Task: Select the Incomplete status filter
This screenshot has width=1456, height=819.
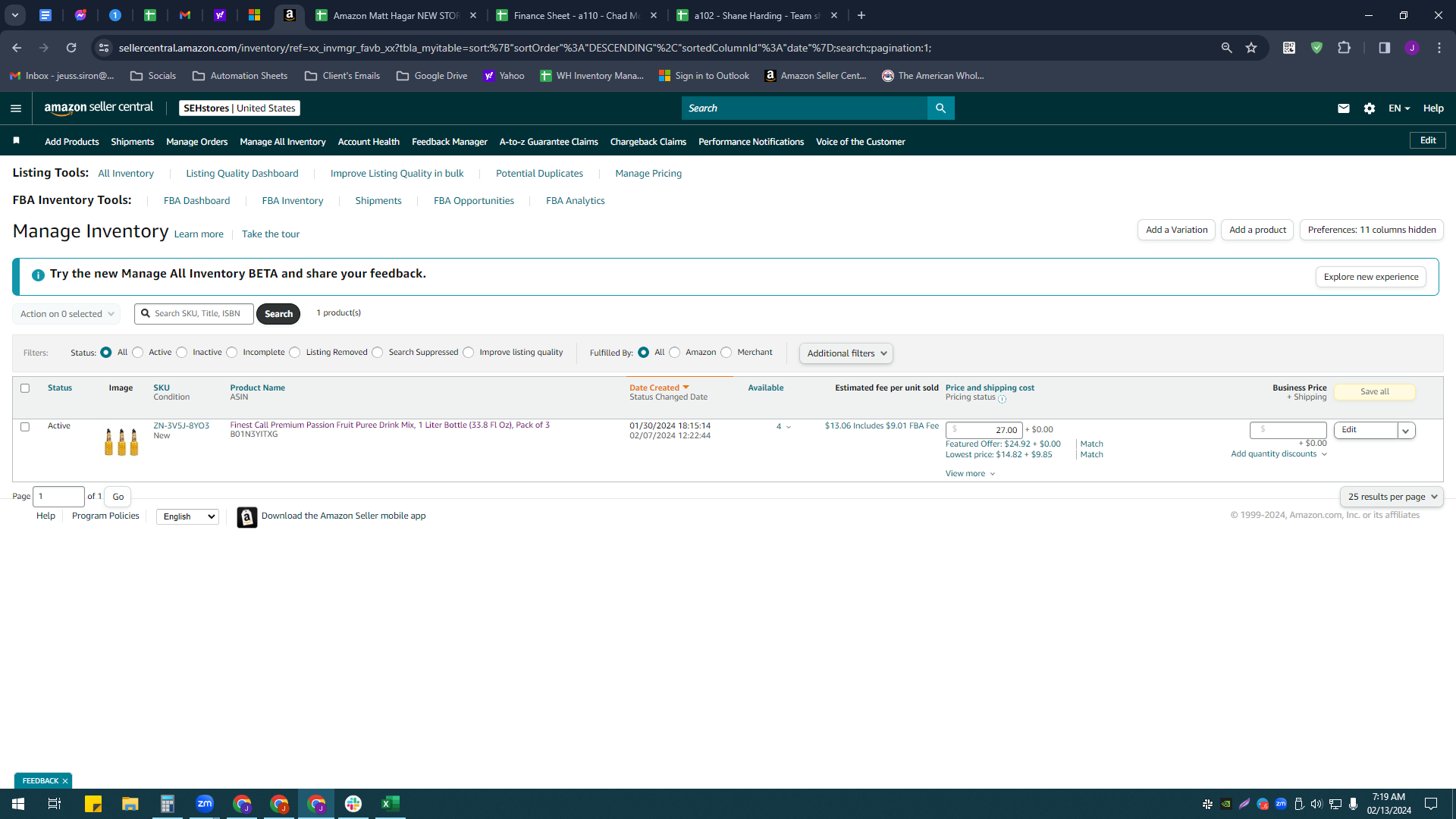Action: point(232,353)
